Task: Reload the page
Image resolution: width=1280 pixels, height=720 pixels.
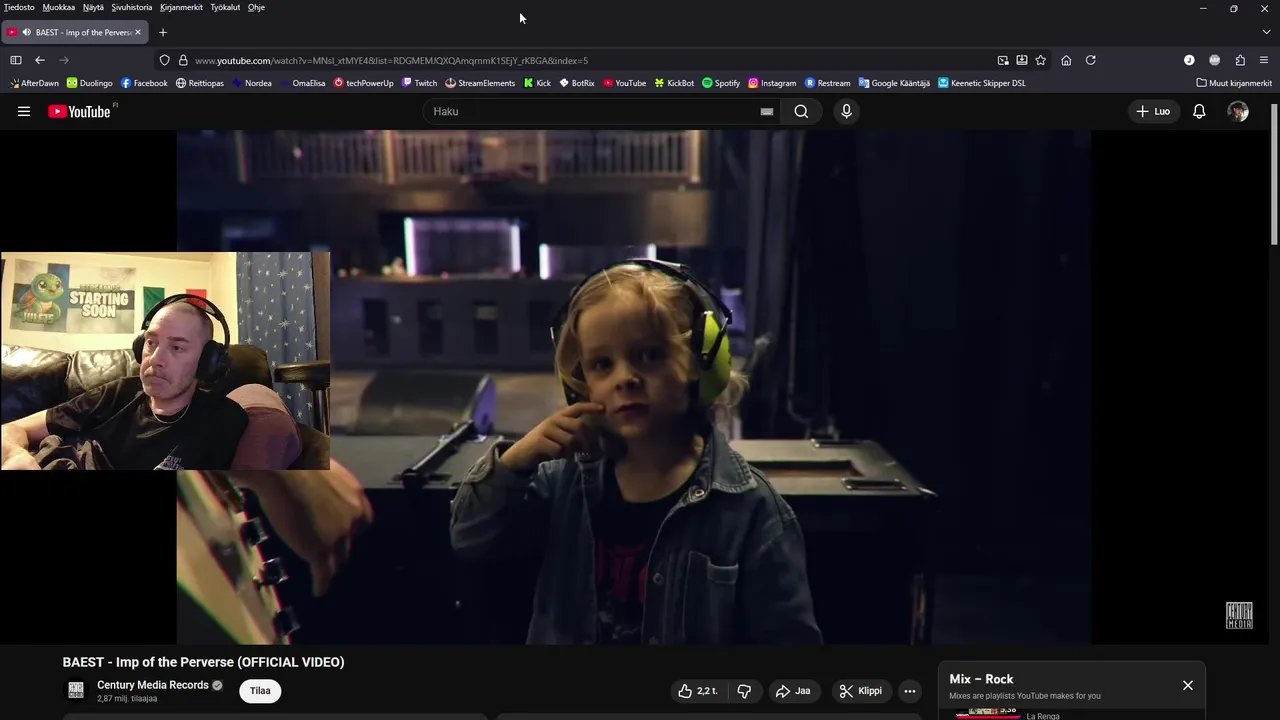Action: coord(1091,60)
